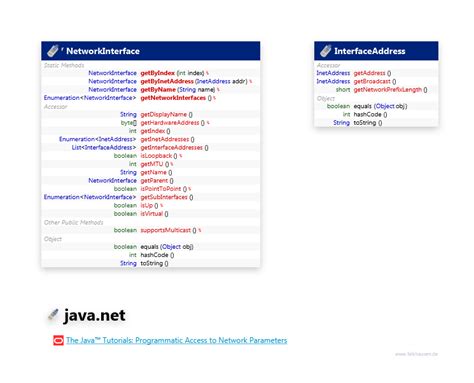Click the short return type of getNetworkPrefixLength
474x383 pixels.
pyautogui.click(x=343, y=90)
